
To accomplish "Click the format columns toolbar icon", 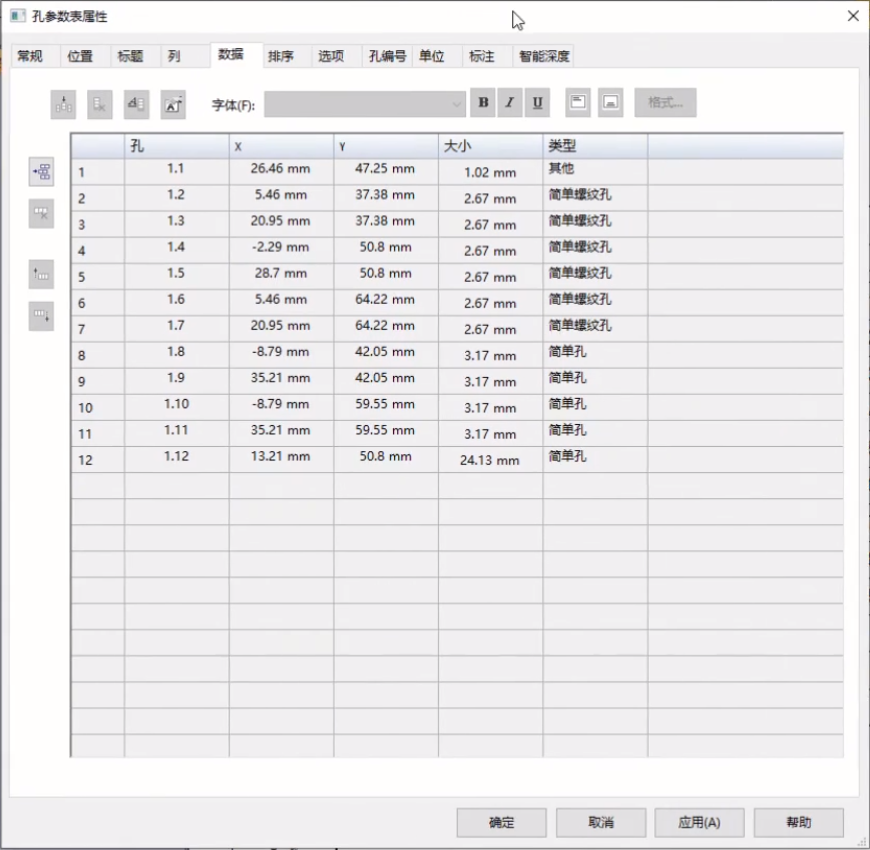I will [136, 104].
